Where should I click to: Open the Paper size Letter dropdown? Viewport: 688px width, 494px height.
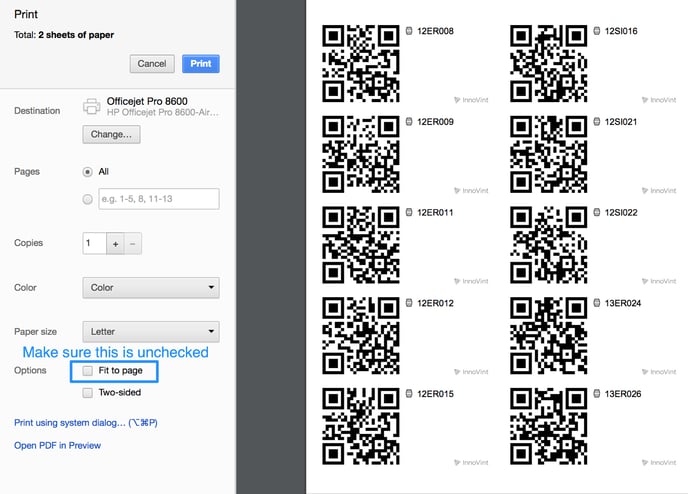pyautogui.click(x=151, y=332)
